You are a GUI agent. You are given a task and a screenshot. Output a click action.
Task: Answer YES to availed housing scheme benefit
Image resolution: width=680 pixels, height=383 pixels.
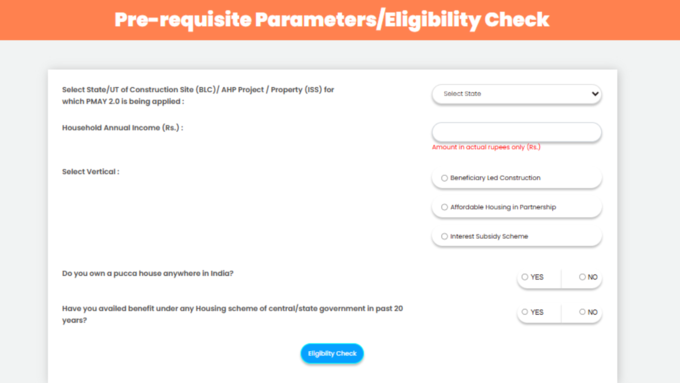[x=525, y=312]
